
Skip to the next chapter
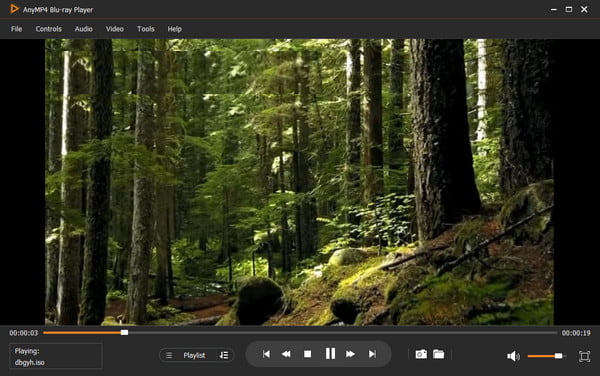coord(372,354)
